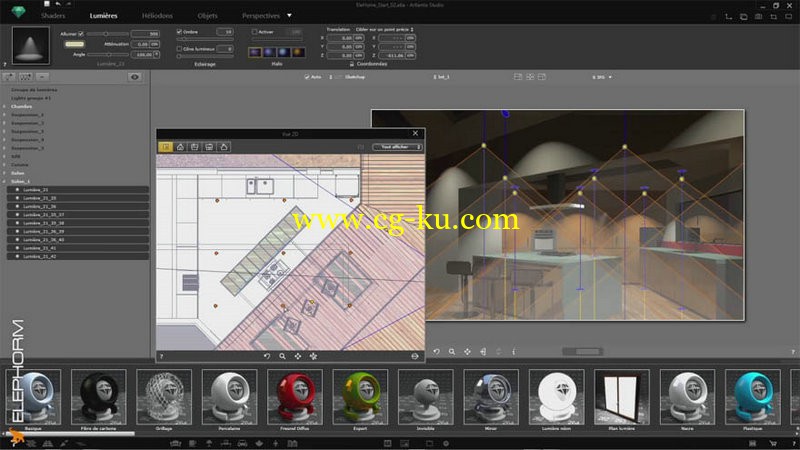Select the Miroir shader thumbnail

tap(491, 397)
